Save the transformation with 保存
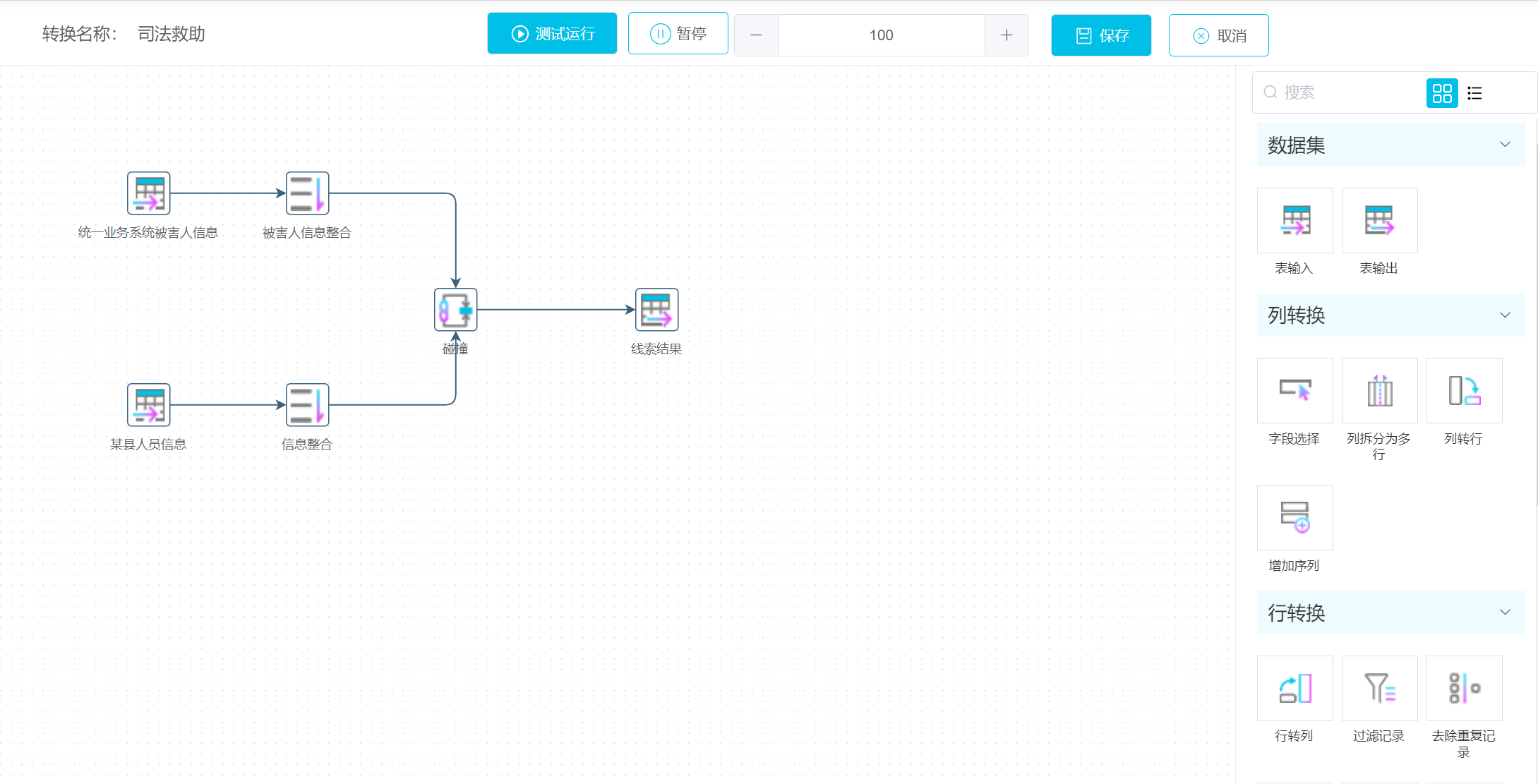The image size is (1538, 784). pos(1100,35)
